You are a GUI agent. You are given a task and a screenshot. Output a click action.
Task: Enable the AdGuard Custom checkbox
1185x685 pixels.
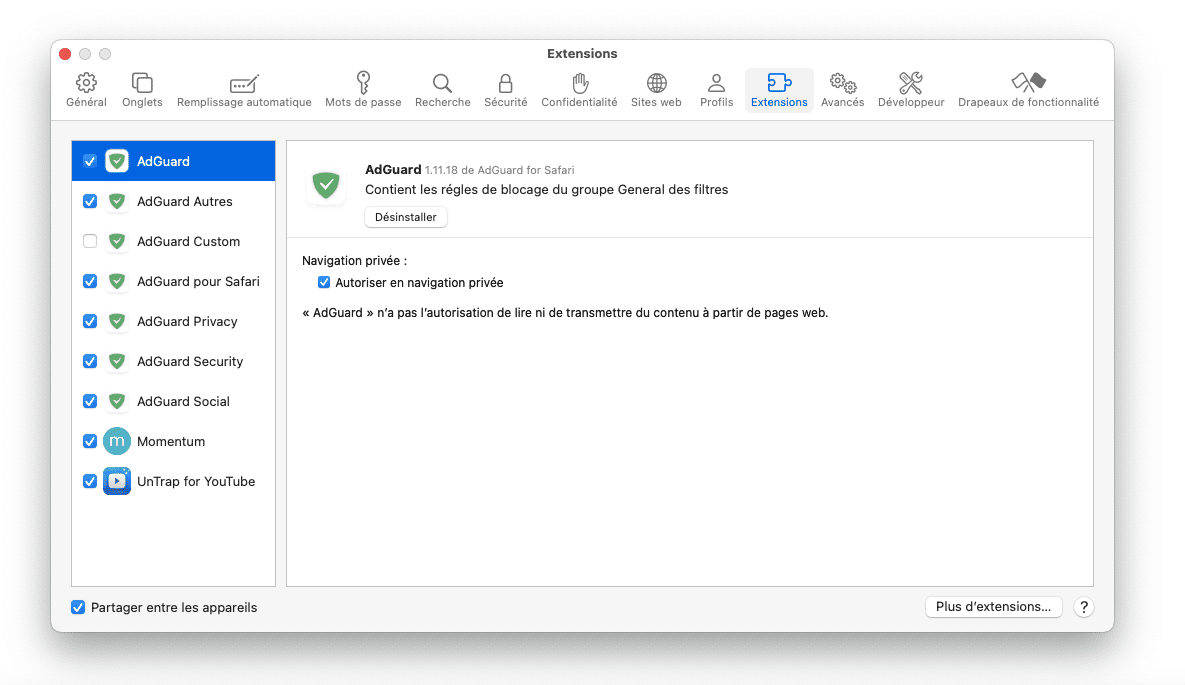[90, 241]
